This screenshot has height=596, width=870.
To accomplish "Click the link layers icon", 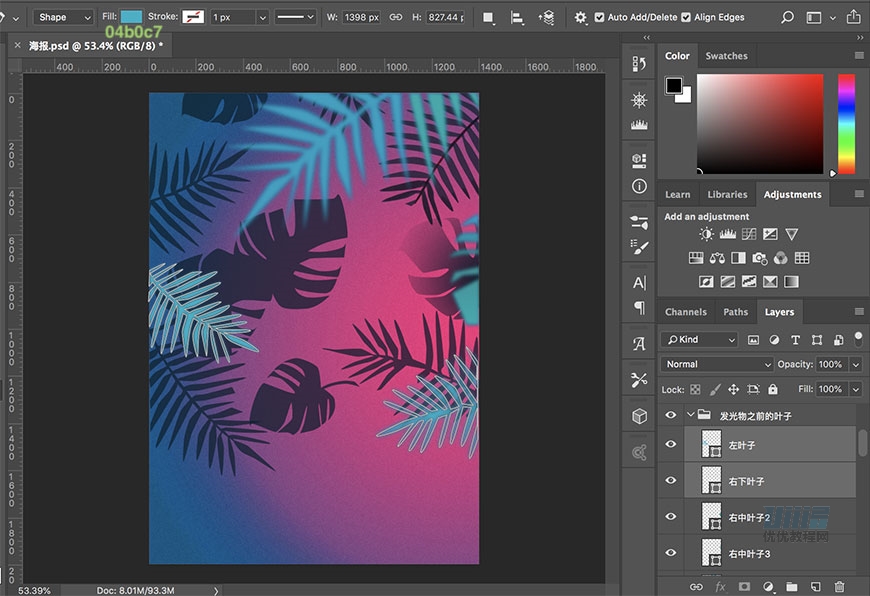I will tap(696, 586).
